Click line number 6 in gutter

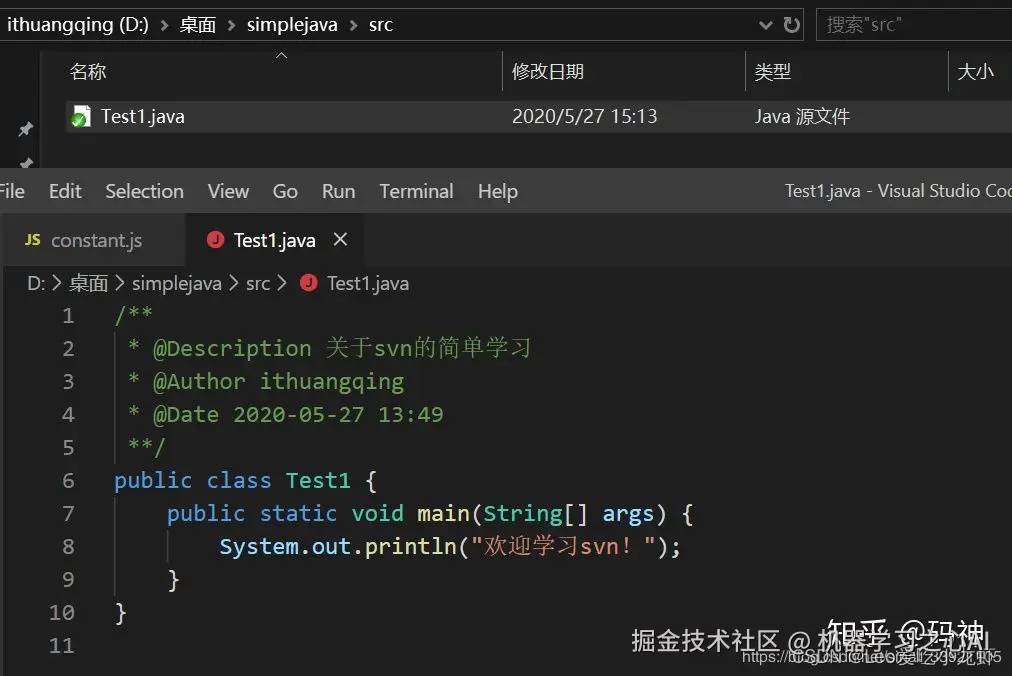point(68,480)
